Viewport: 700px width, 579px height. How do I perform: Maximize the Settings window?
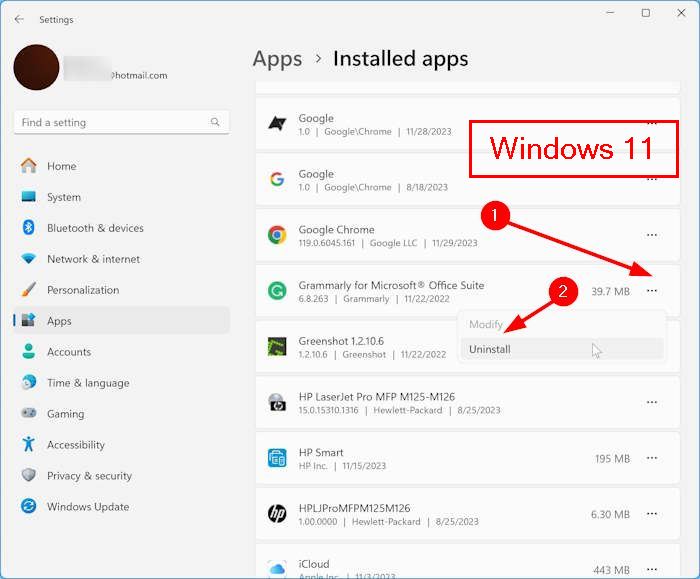[646, 13]
